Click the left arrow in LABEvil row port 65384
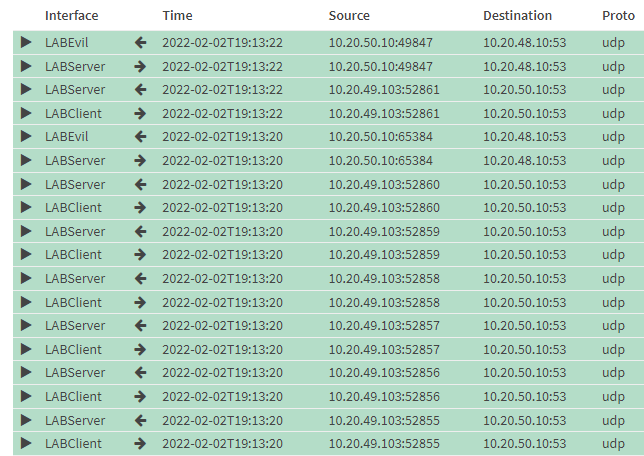Viewport: 644px width, 456px height. pos(140,136)
